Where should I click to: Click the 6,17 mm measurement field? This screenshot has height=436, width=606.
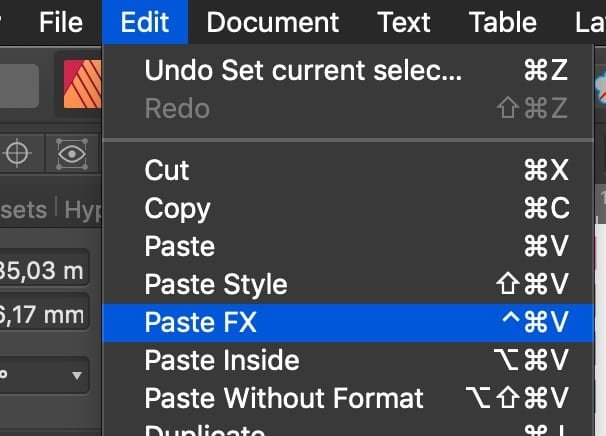(x=43, y=313)
